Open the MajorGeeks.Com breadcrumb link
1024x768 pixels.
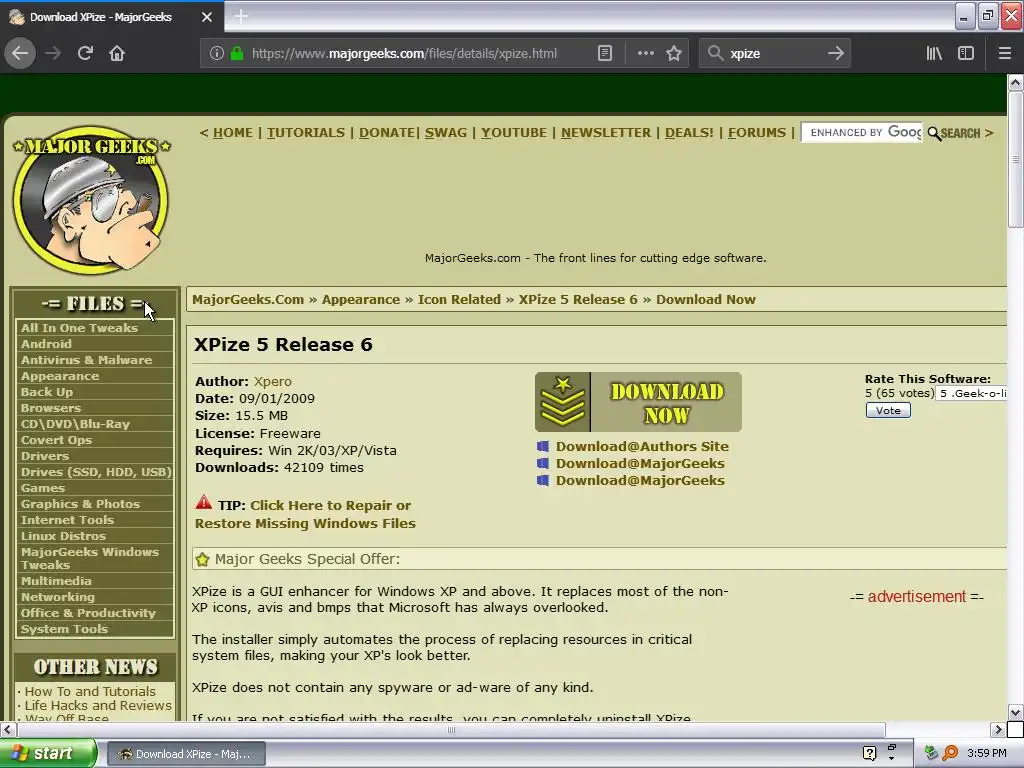pyautogui.click(x=248, y=299)
